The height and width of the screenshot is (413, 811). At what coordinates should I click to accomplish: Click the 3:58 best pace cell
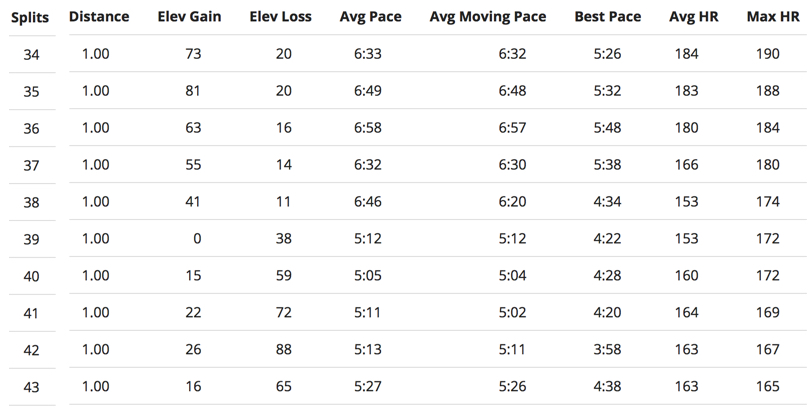coord(607,349)
